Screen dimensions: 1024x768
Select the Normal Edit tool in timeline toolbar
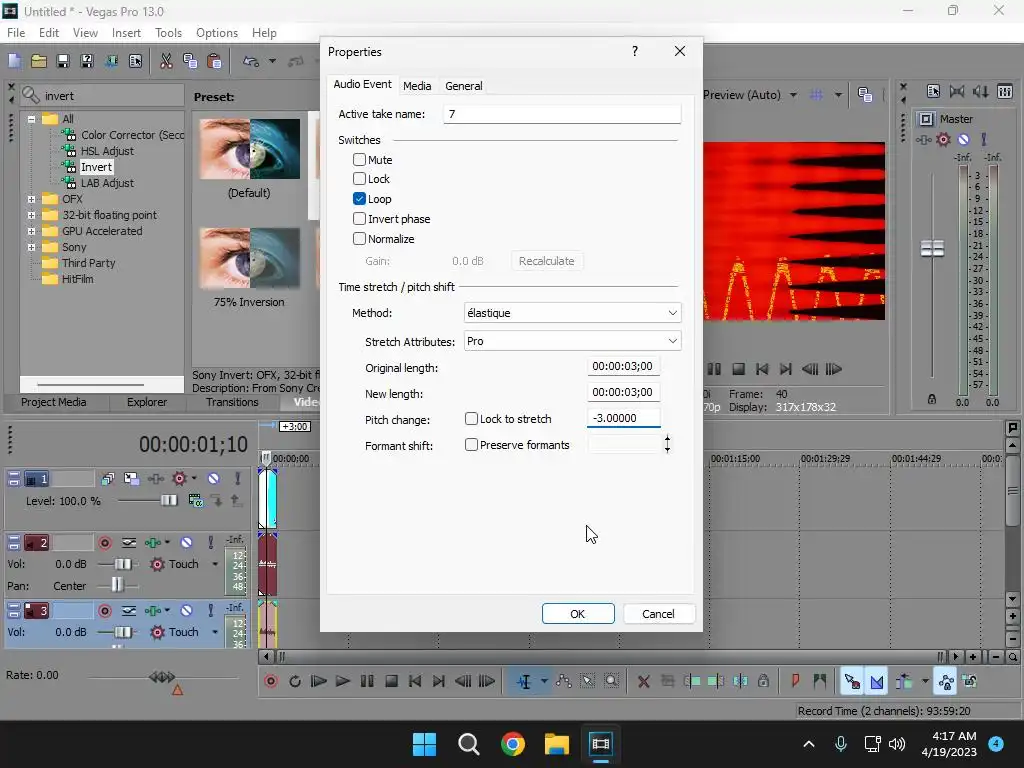tap(524, 681)
